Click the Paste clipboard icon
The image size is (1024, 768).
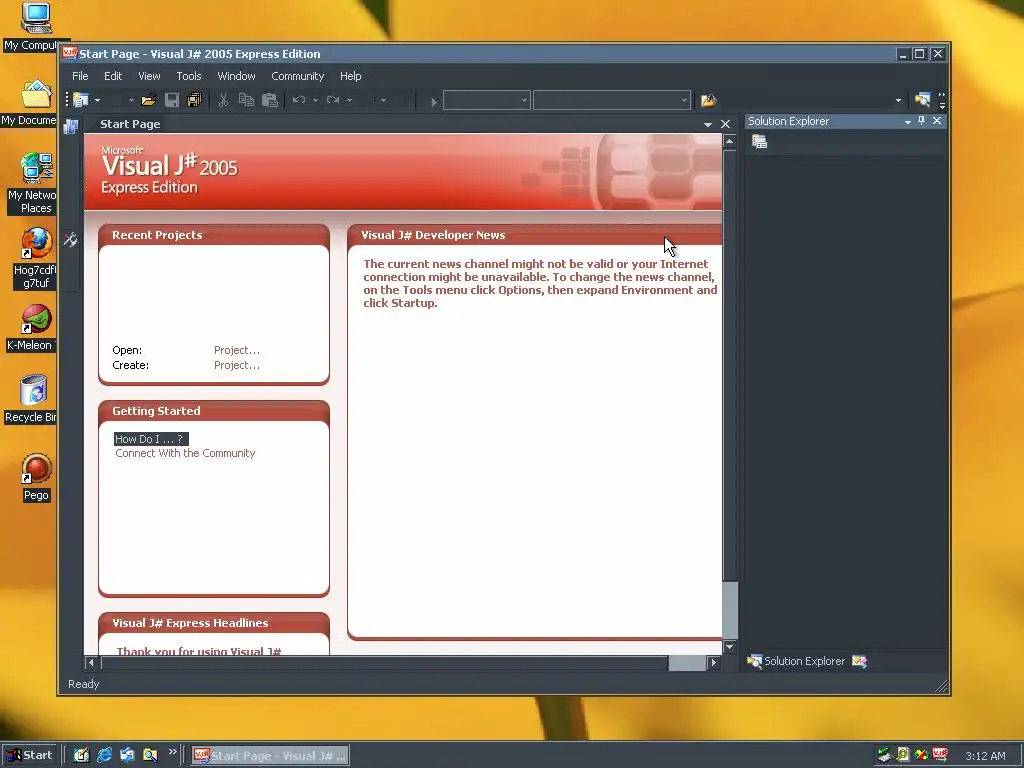270,100
